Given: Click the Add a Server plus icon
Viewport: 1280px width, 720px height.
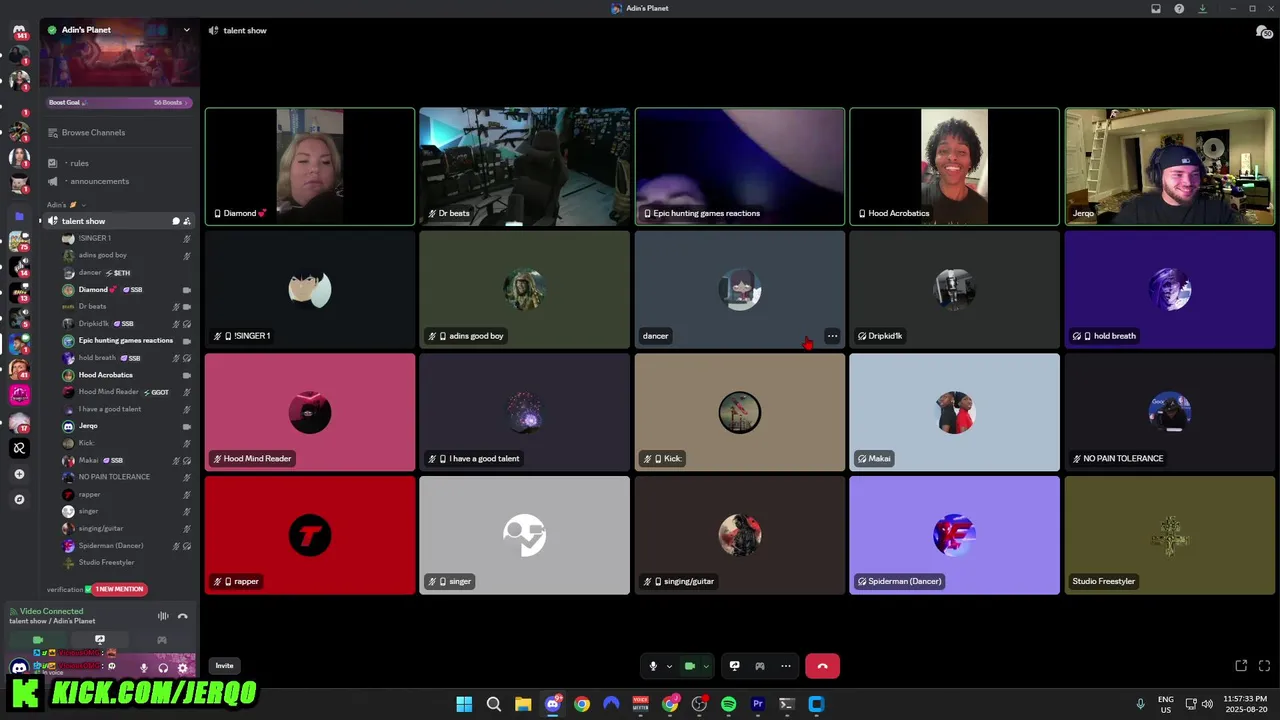Looking at the screenshot, I should (x=19, y=474).
